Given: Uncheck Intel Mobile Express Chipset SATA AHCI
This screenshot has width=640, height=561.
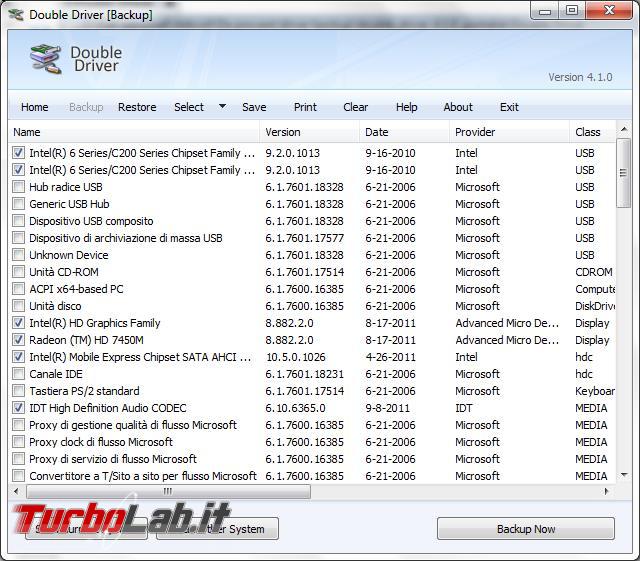Looking at the screenshot, I should pos(18,356).
